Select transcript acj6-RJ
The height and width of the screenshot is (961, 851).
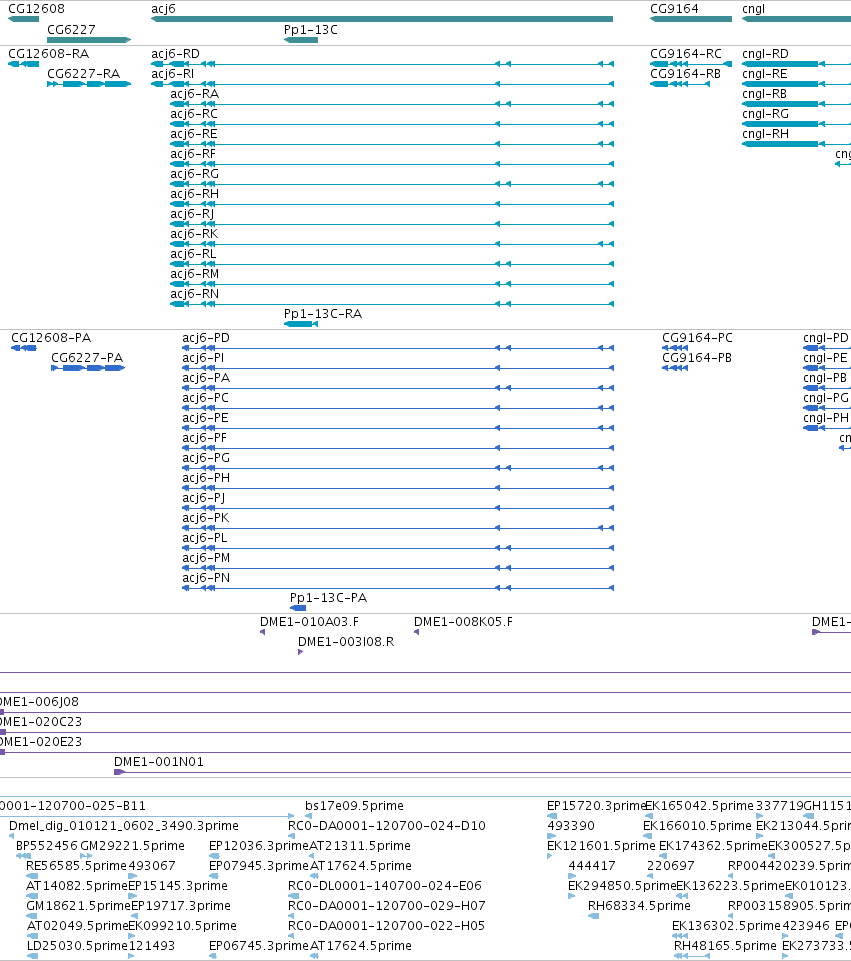coord(392,224)
